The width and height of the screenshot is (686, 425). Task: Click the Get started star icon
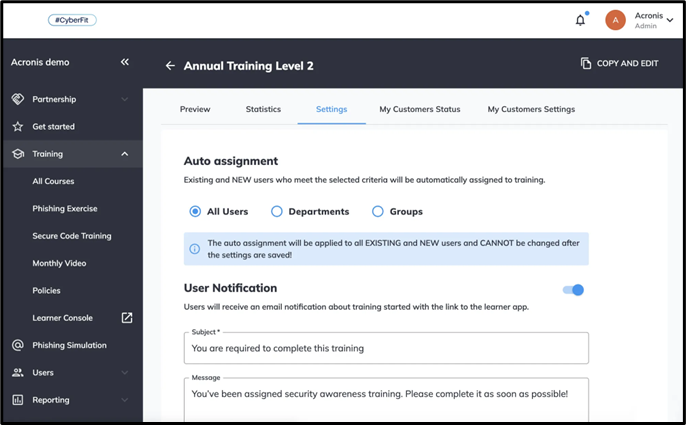tap(18, 126)
